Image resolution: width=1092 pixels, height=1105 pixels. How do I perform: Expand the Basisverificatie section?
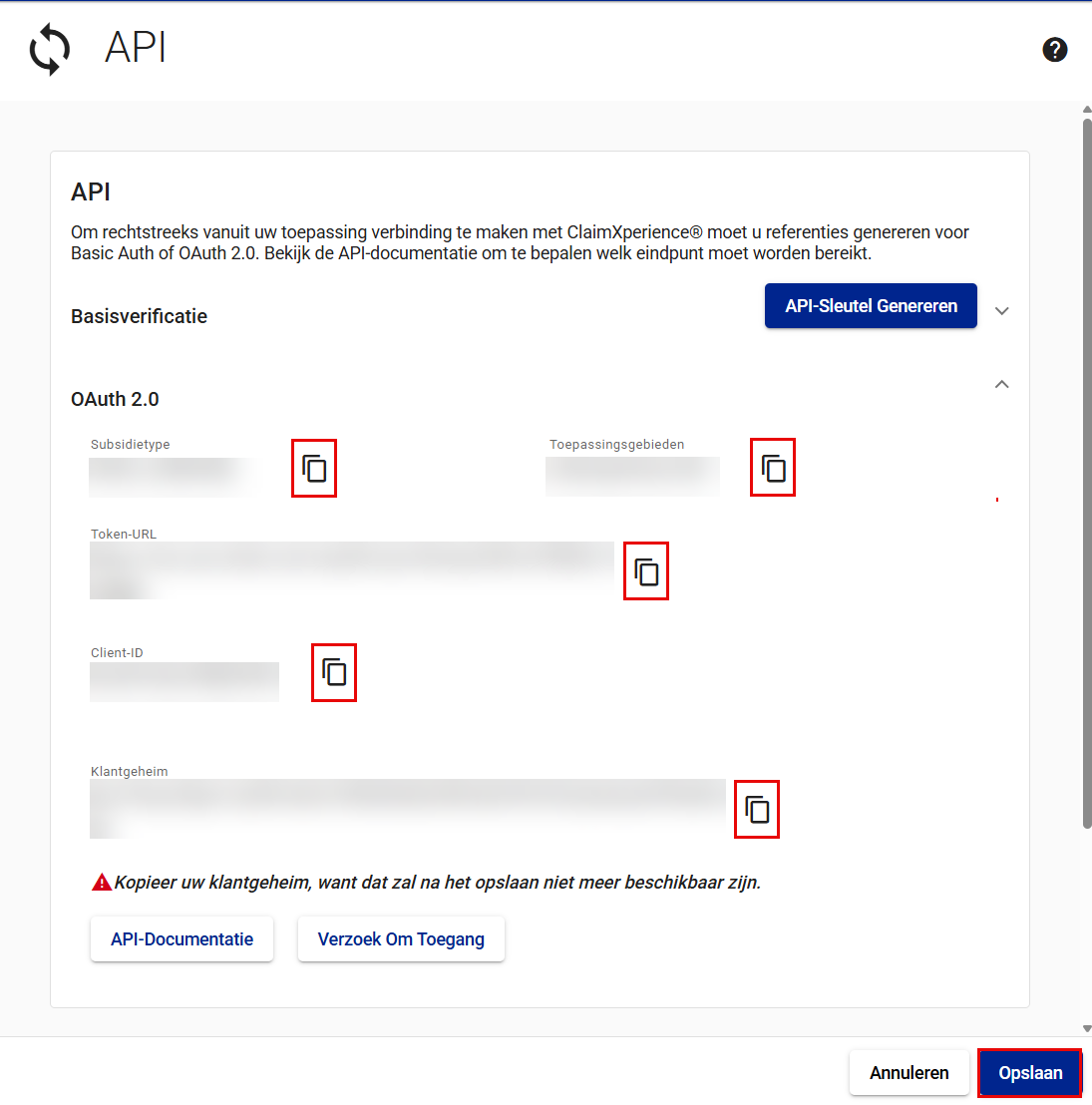pyautogui.click(x=1002, y=311)
